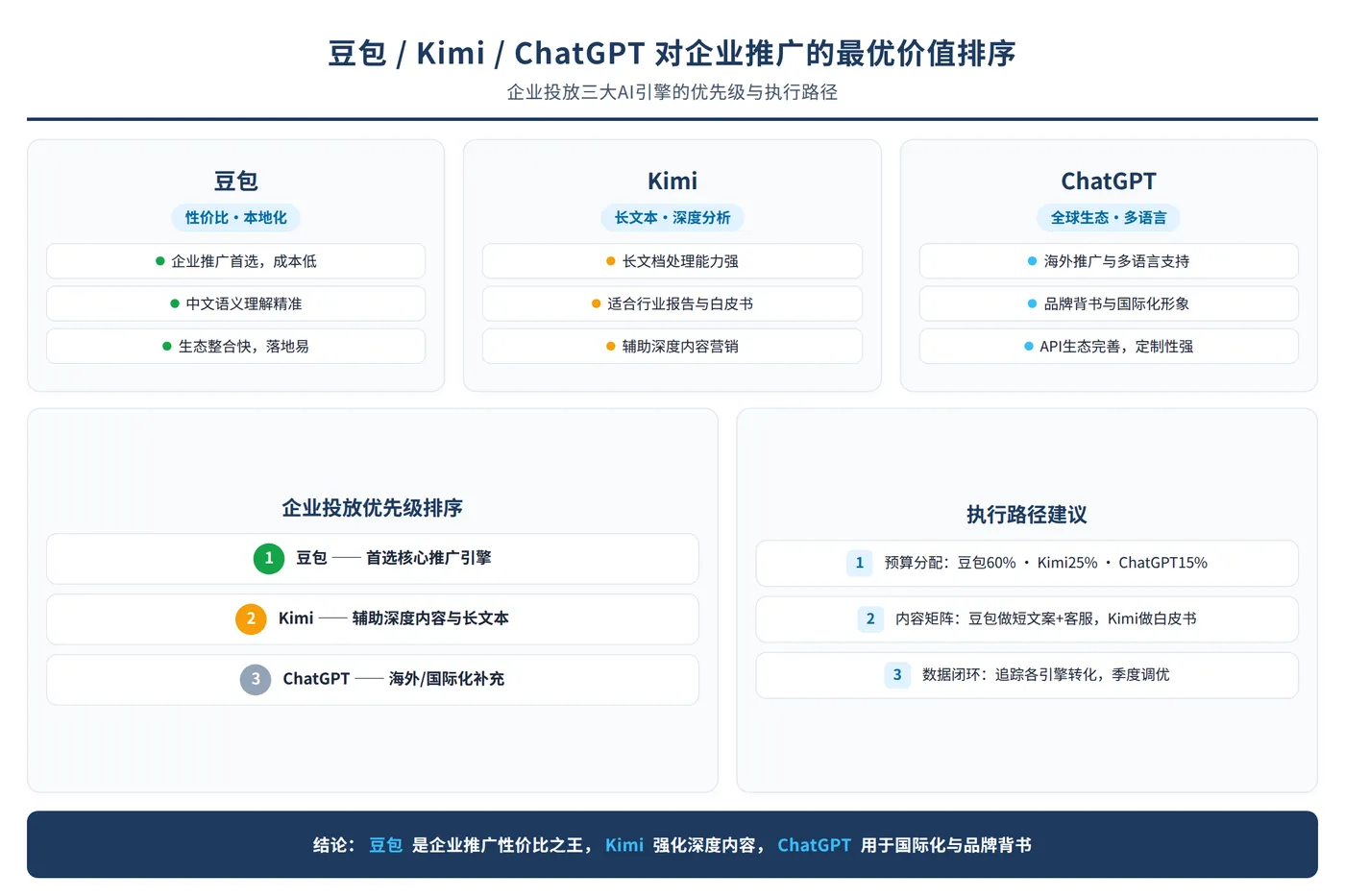
Task: Choose the row API生态完善，定制性强
Action: [x=1109, y=346]
